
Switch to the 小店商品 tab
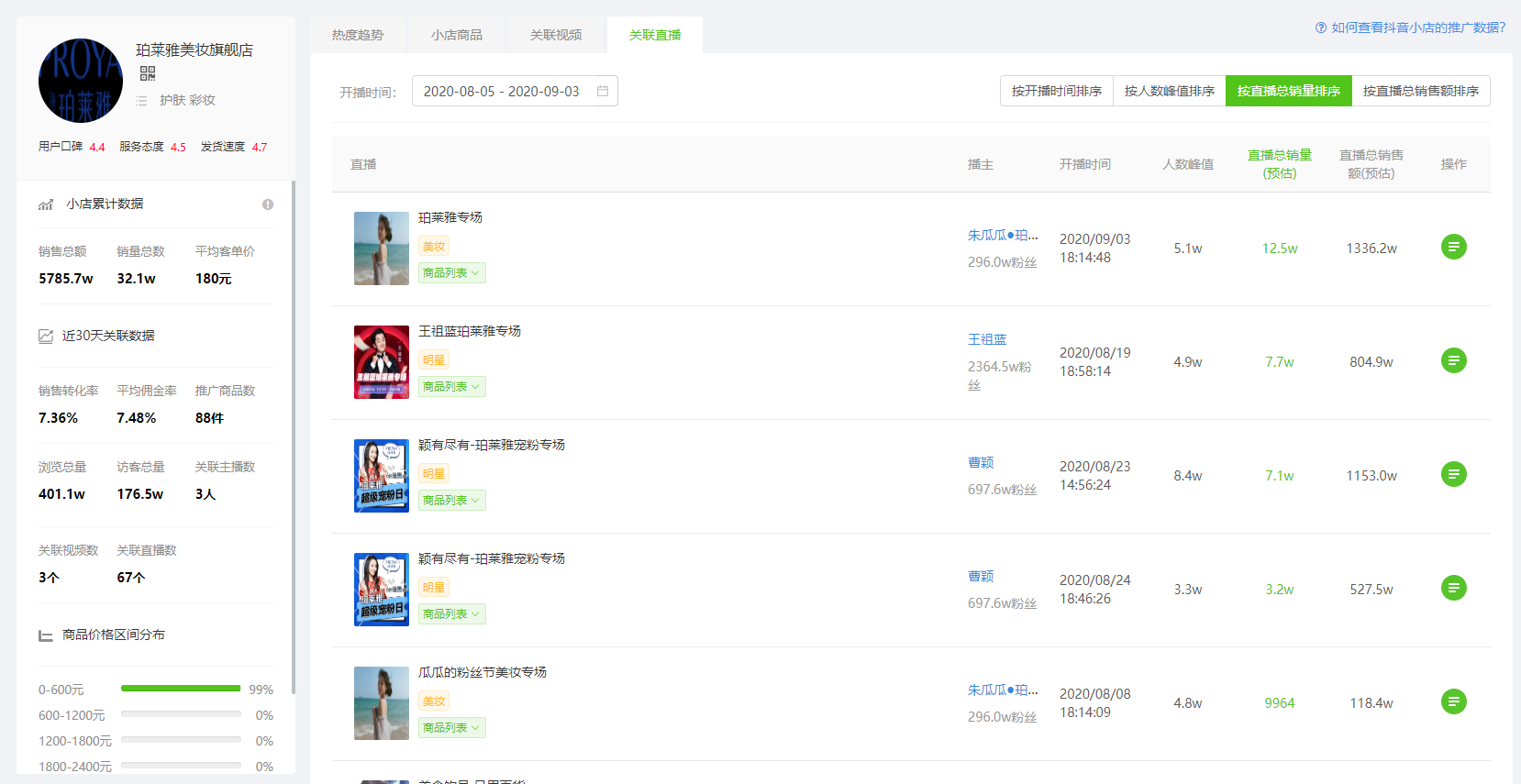pos(457,35)
